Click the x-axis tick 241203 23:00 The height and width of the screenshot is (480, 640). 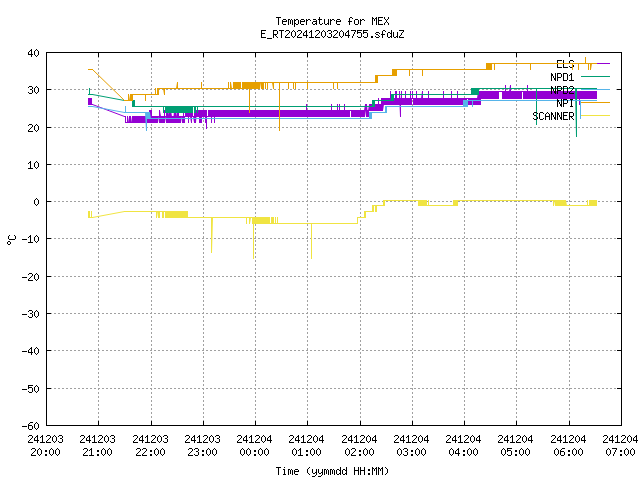[x=202, y=446]
